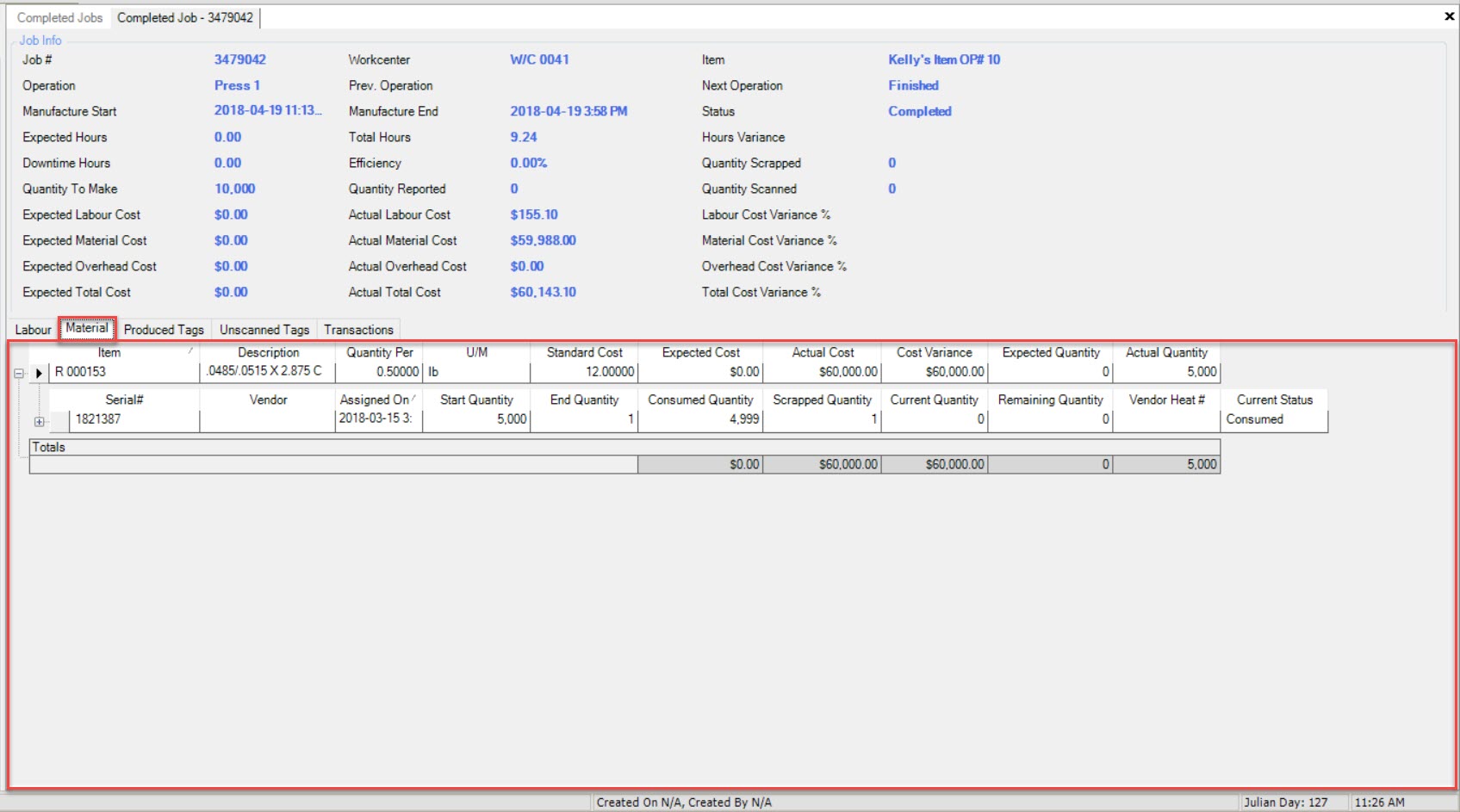1460x812 pixels.
Task: Click Julian Day: 127 in status bar
Action: 1286,803
